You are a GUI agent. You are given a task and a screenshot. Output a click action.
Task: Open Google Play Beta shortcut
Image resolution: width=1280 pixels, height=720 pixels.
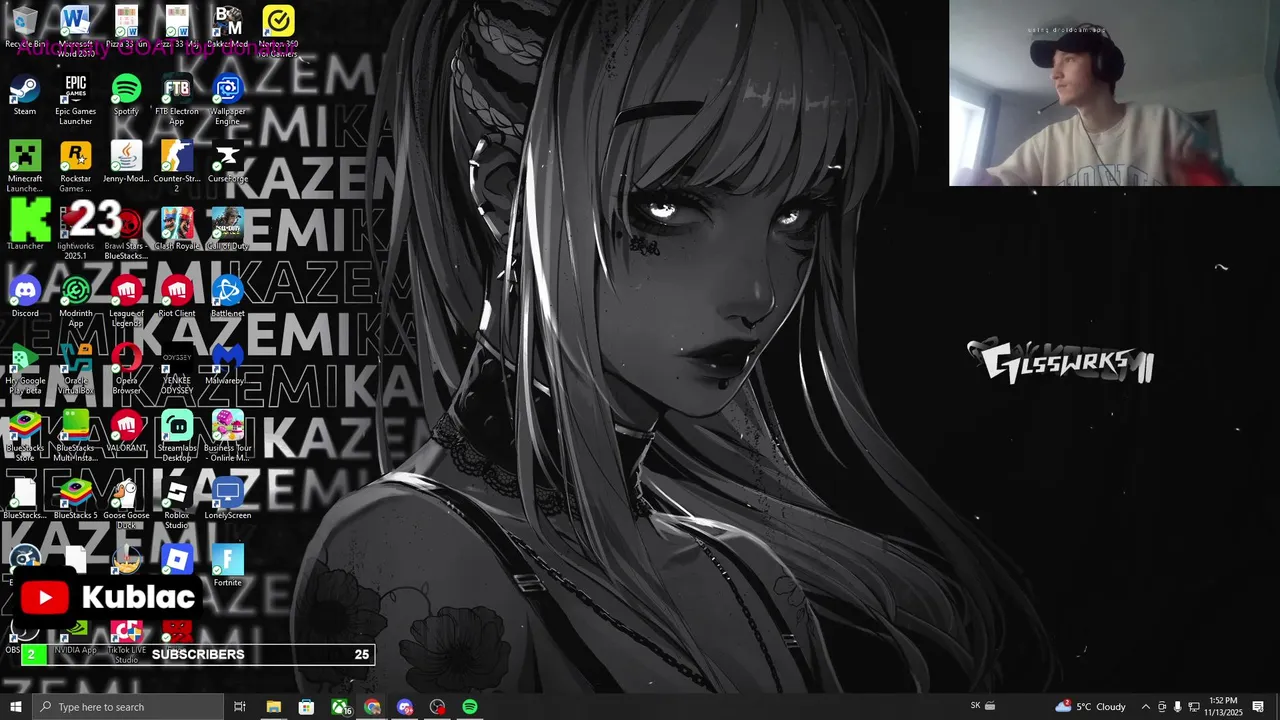pos(25,369)
